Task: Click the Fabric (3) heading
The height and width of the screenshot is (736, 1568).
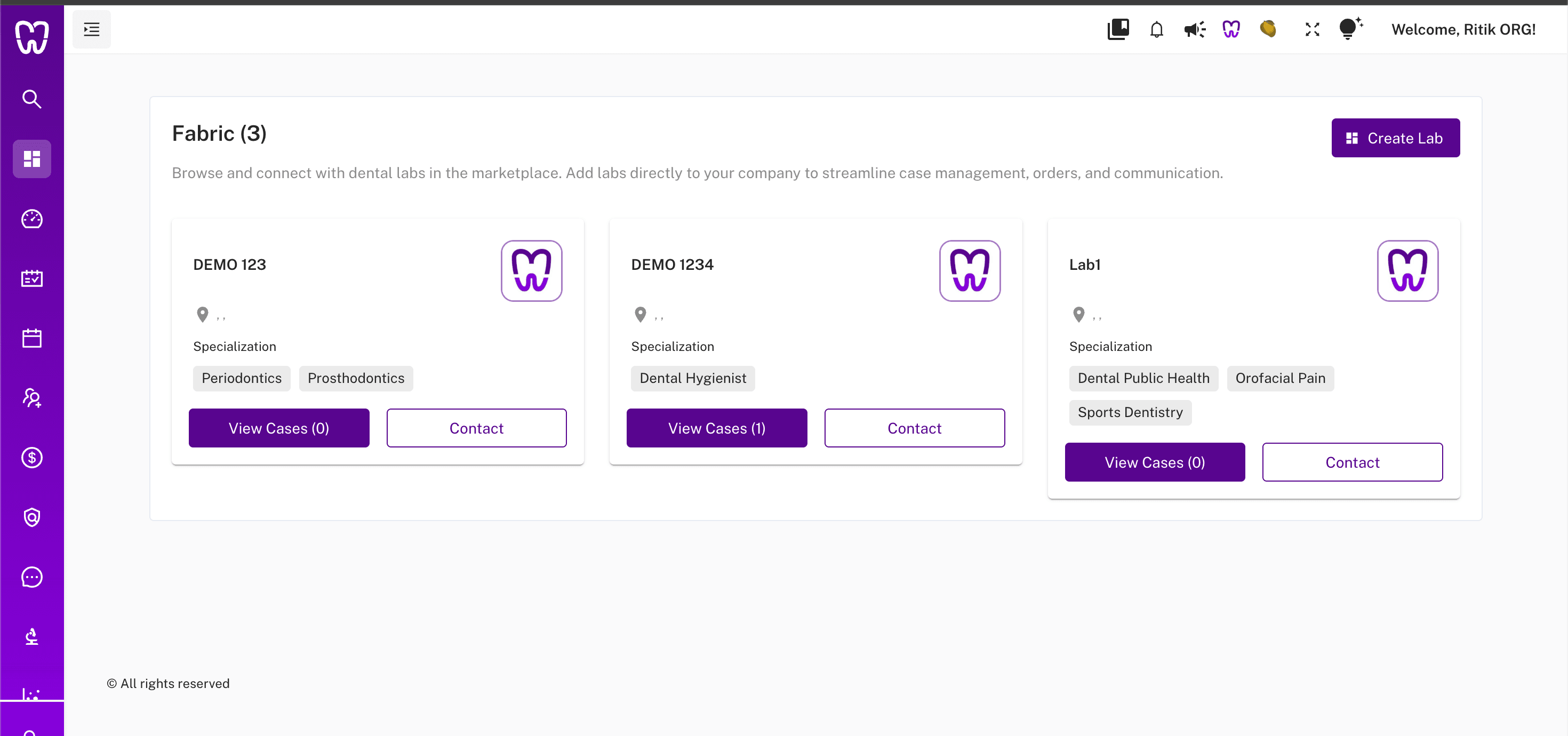Action: pyautogui.click(x=219, y=133)
